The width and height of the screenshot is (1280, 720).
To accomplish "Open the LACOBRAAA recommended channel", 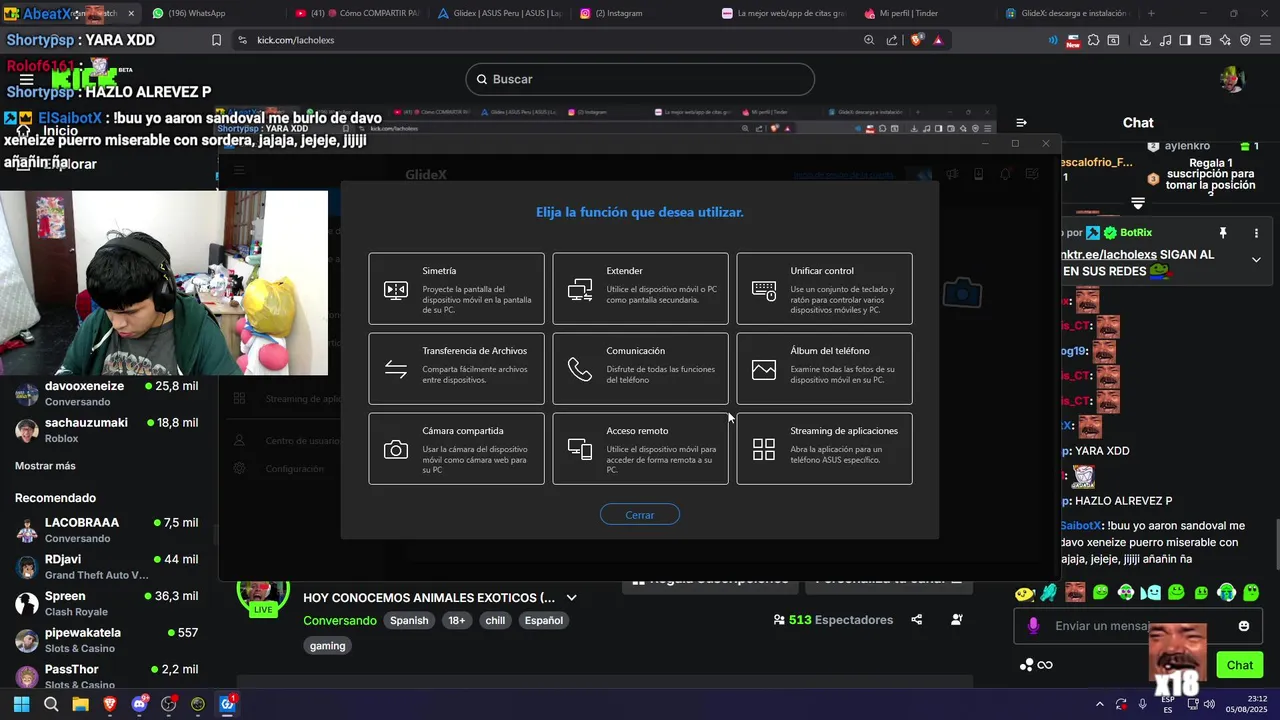I will (107, 530).
